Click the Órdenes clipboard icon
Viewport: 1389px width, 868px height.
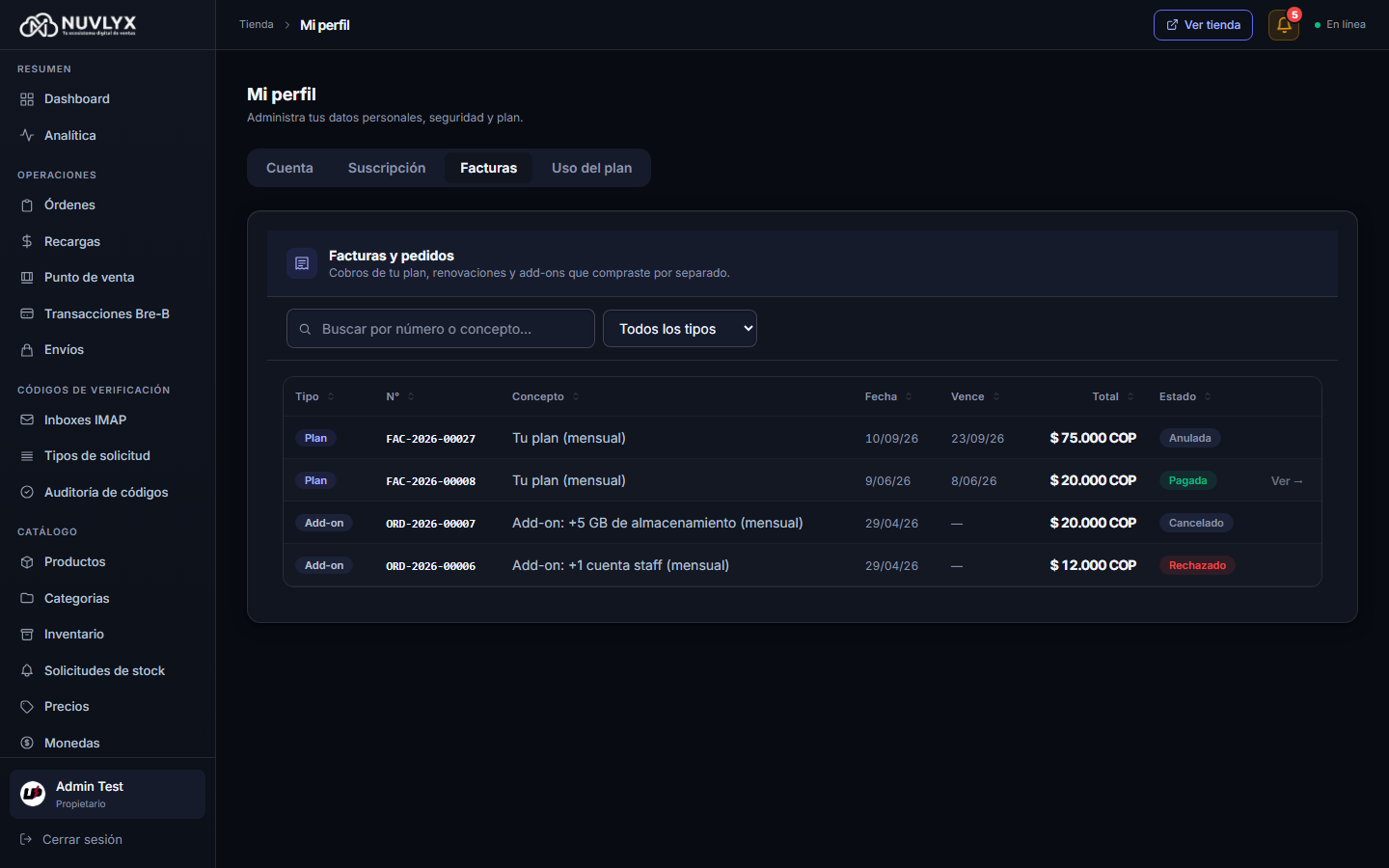pos(27,205)
